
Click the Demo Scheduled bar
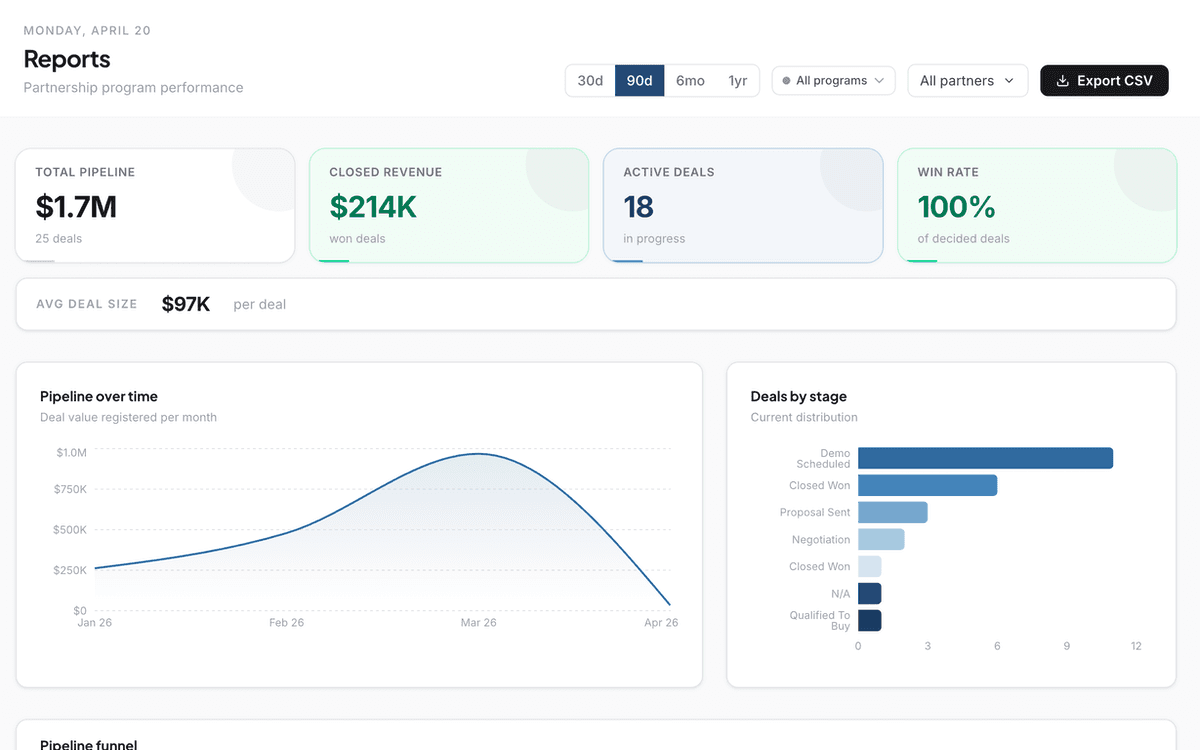pyautogui.click(x=985, y=458)
